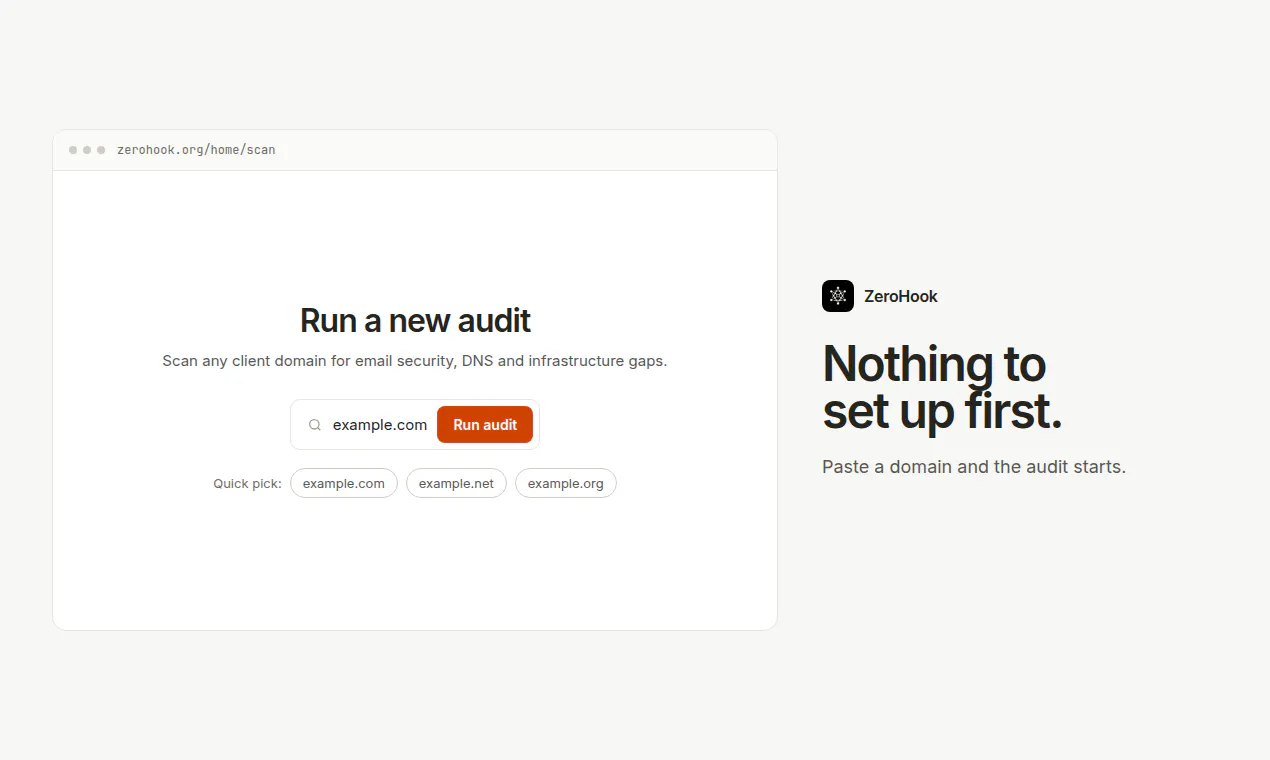This screenshot has width=1270, height=760.
Task: Click the Quick pick label
Action: tap(247, 484)
